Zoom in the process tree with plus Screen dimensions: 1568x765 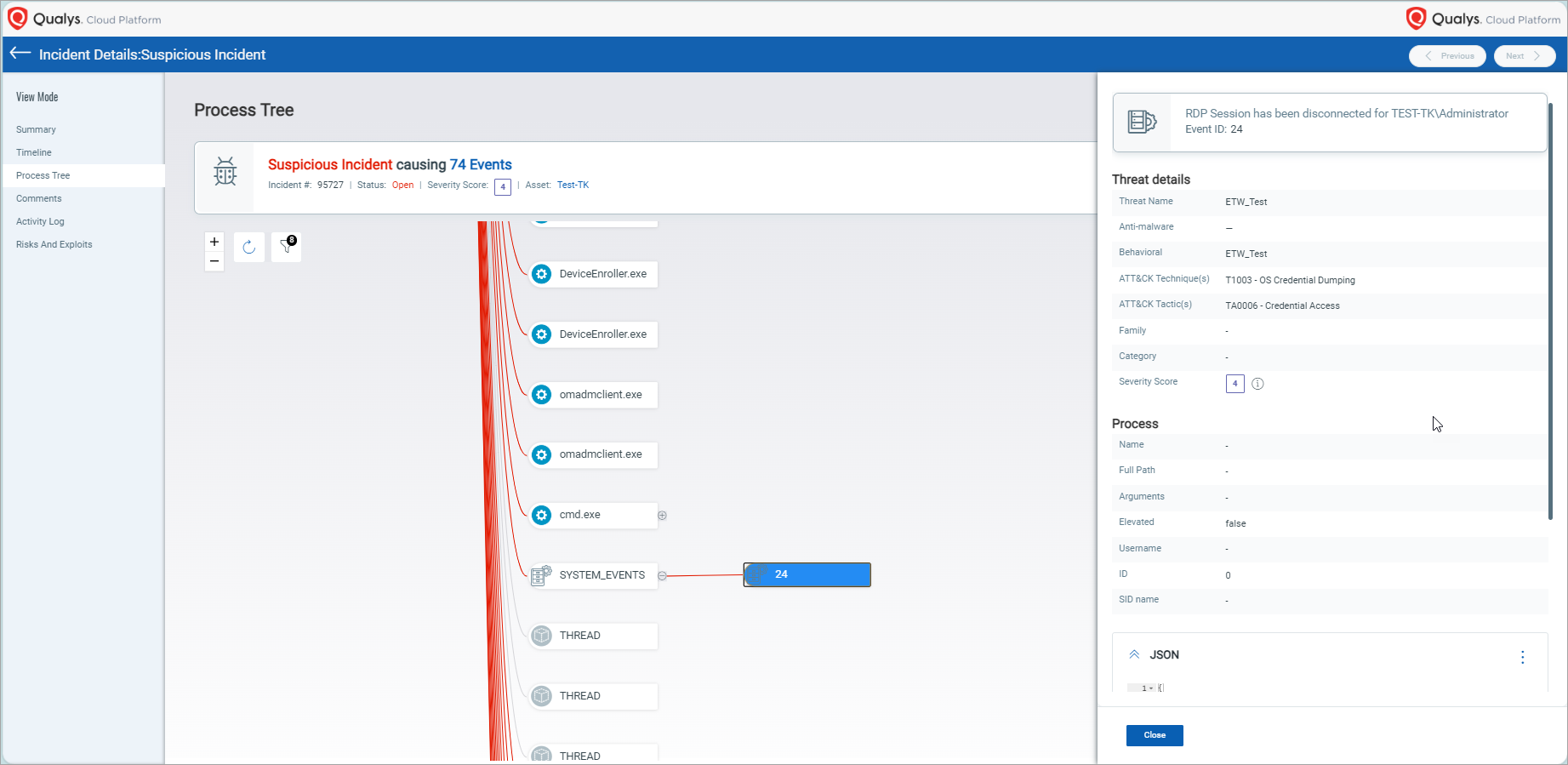[214, 242]
